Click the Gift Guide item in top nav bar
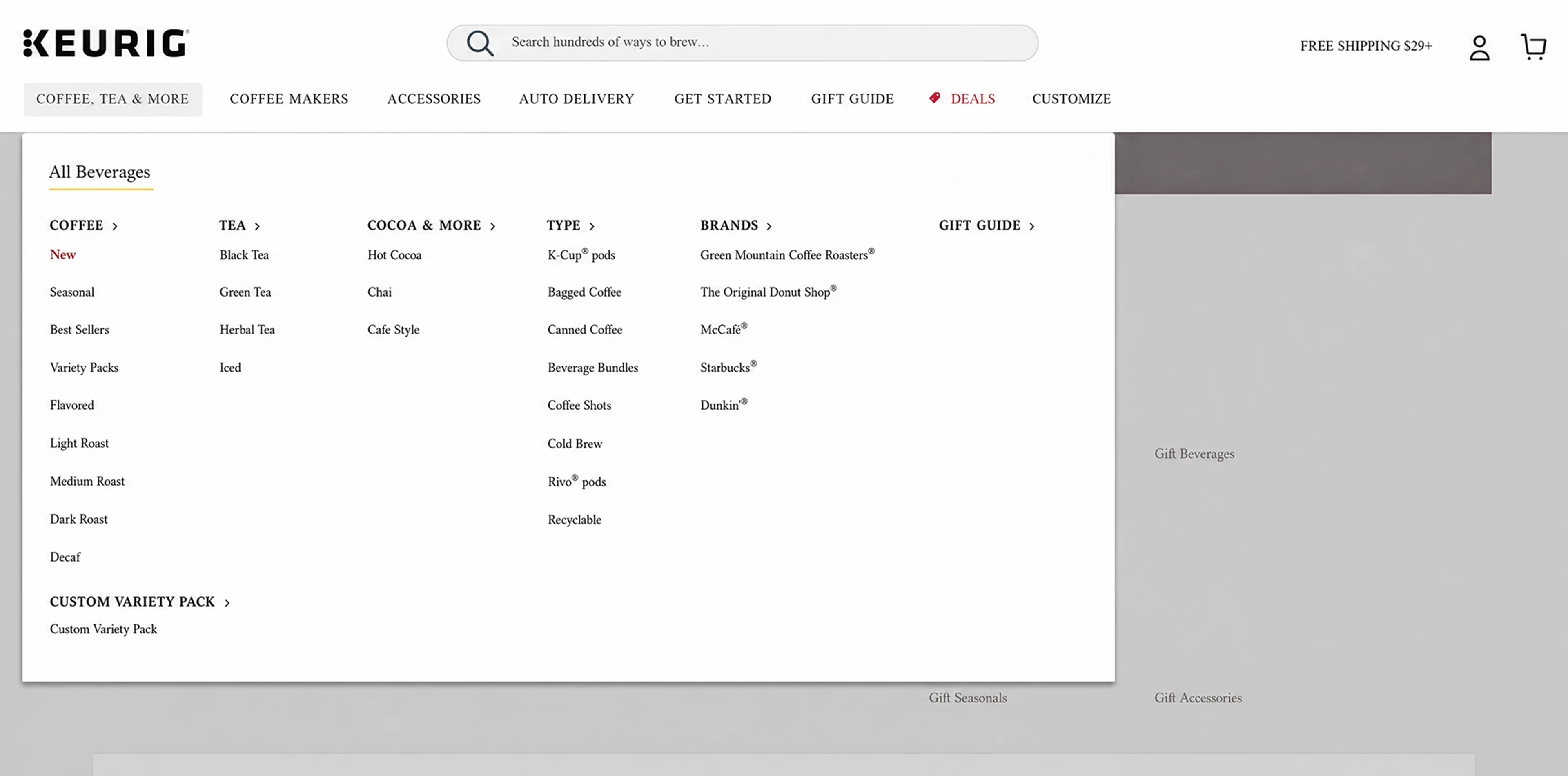Screen dimensions: 1568x776 pyautogui.click(x=852, y=98)
